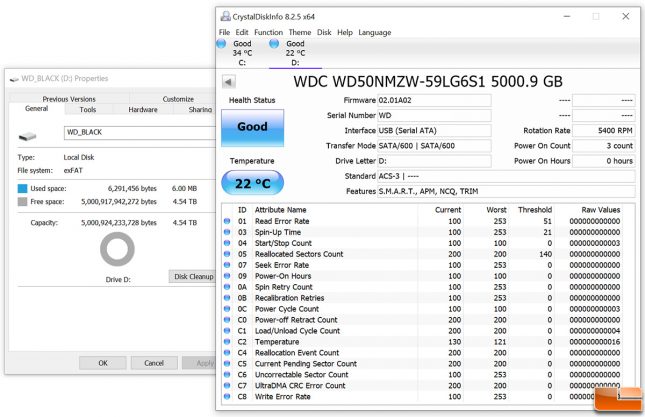Click status dot for Read Error Rate

227,221
